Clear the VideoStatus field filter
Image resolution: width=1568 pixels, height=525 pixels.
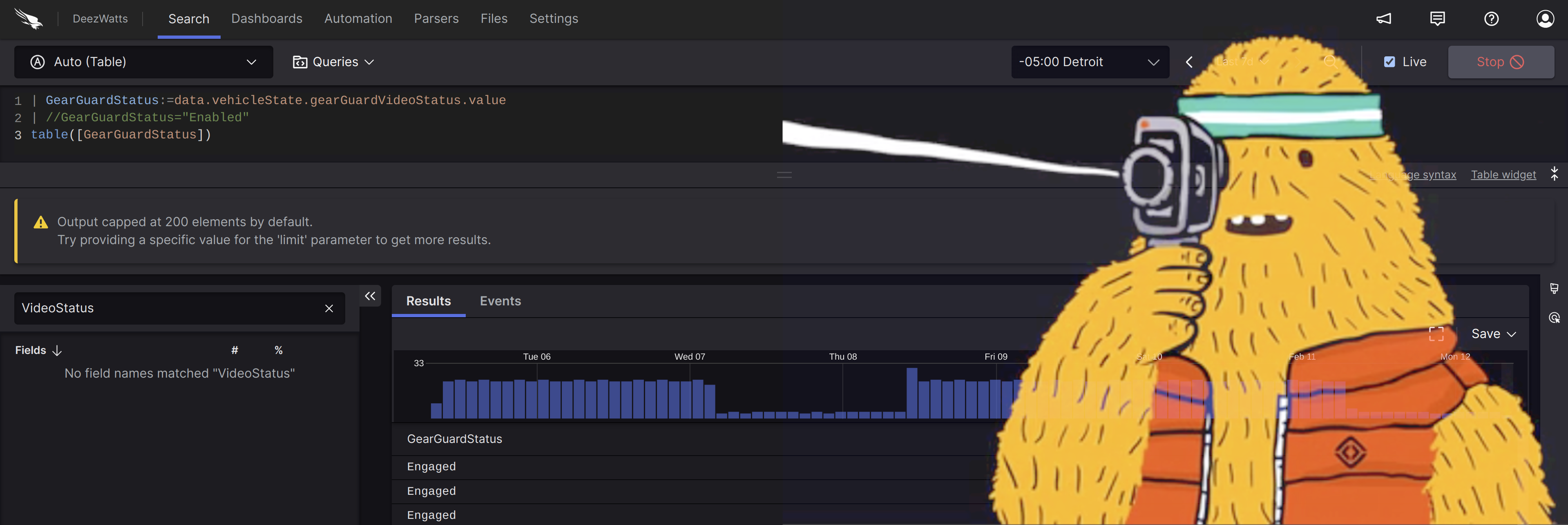click(329, 309)
